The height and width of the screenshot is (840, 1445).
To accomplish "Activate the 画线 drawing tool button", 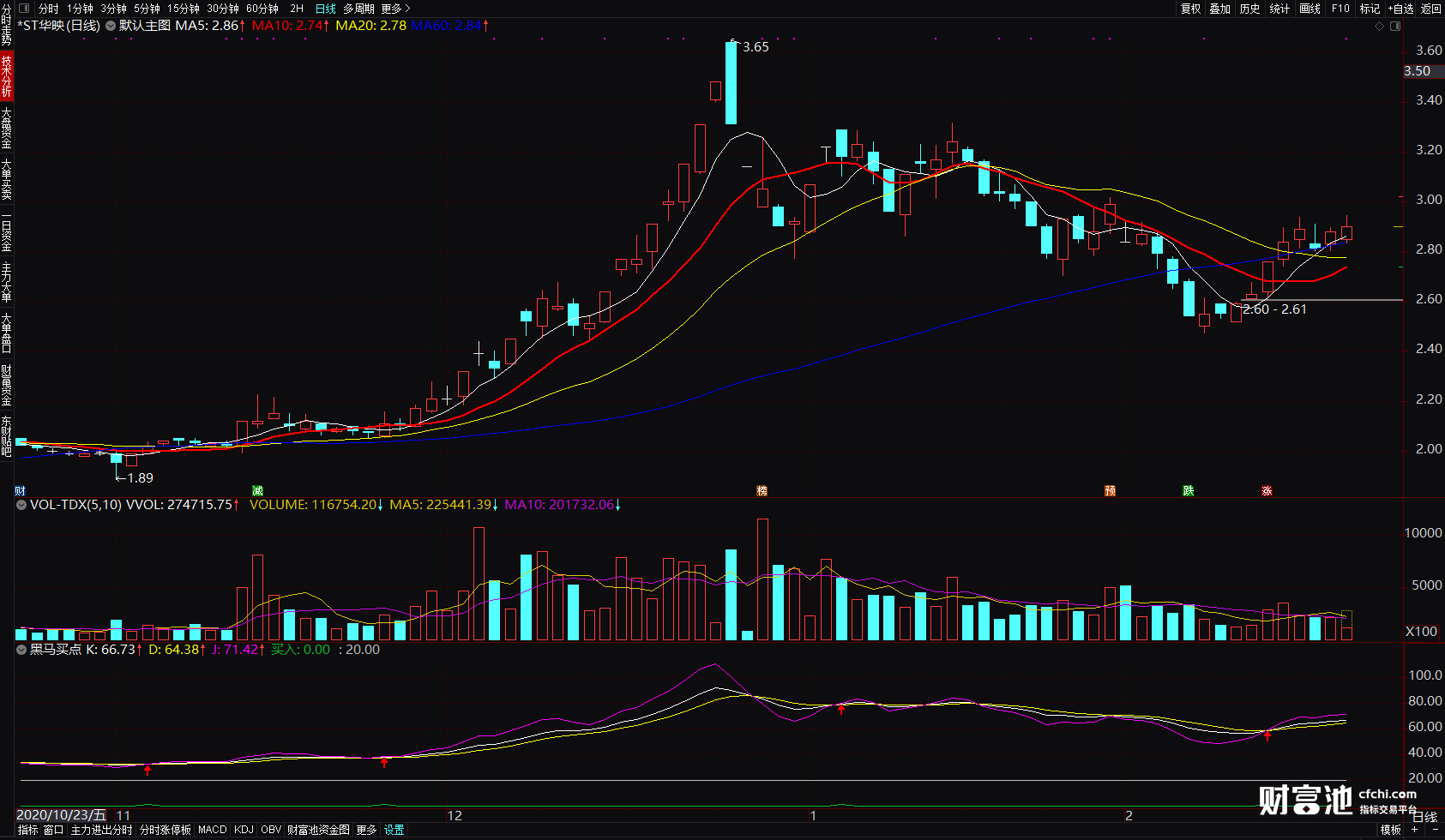I will click(x=1310, y=9).
